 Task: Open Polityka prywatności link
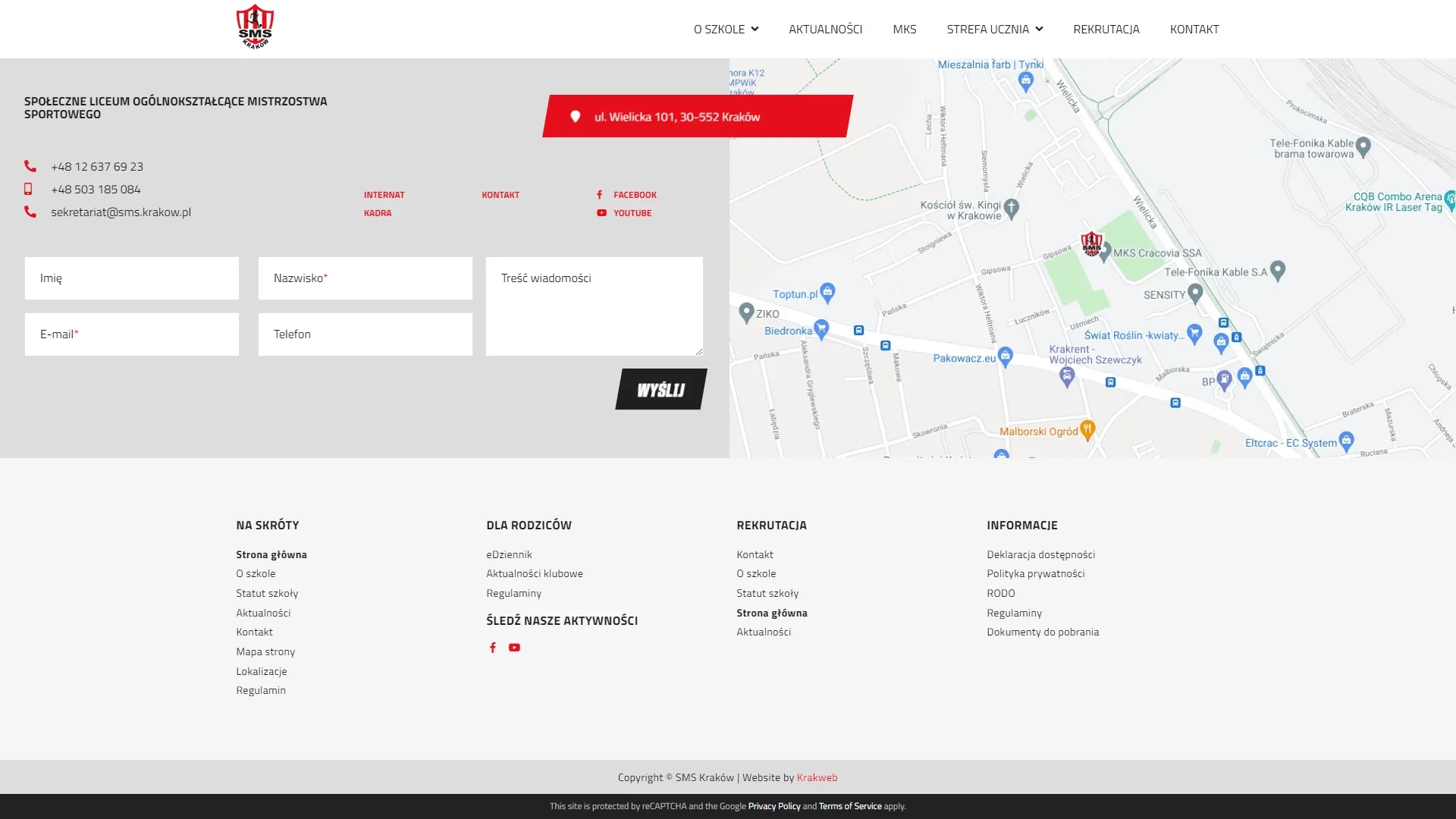pos(1035,573)
